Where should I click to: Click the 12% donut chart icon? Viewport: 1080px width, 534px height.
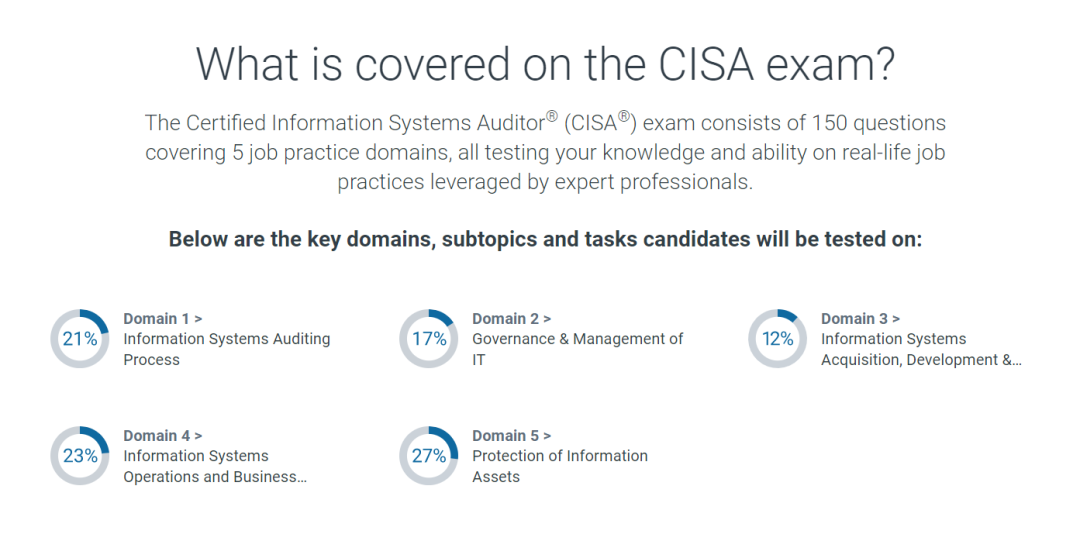[x=778, y=338]
